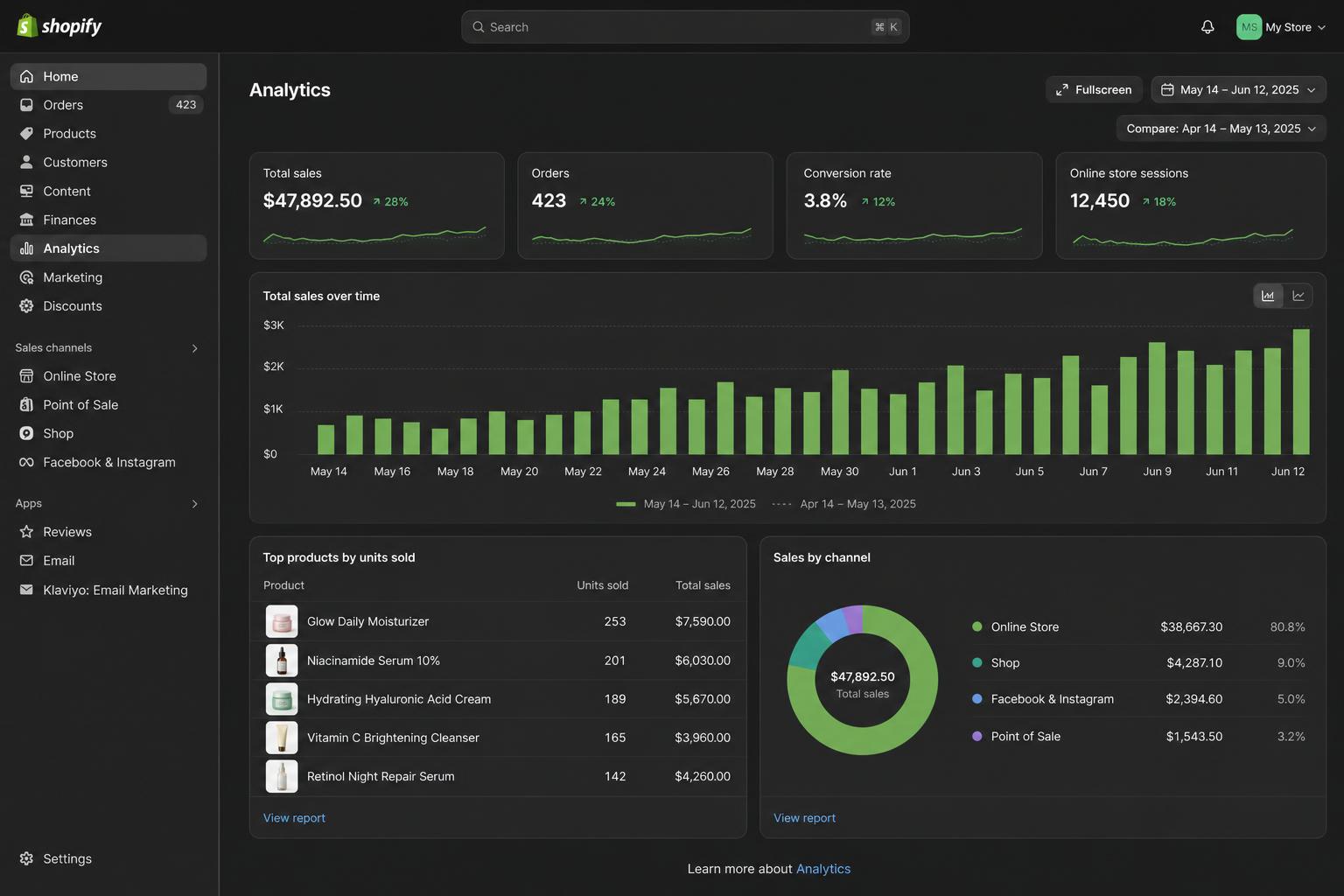Click the Jun 12 sales bar
Screen dimensions: 1344x896
click(x=1301, y=391)
